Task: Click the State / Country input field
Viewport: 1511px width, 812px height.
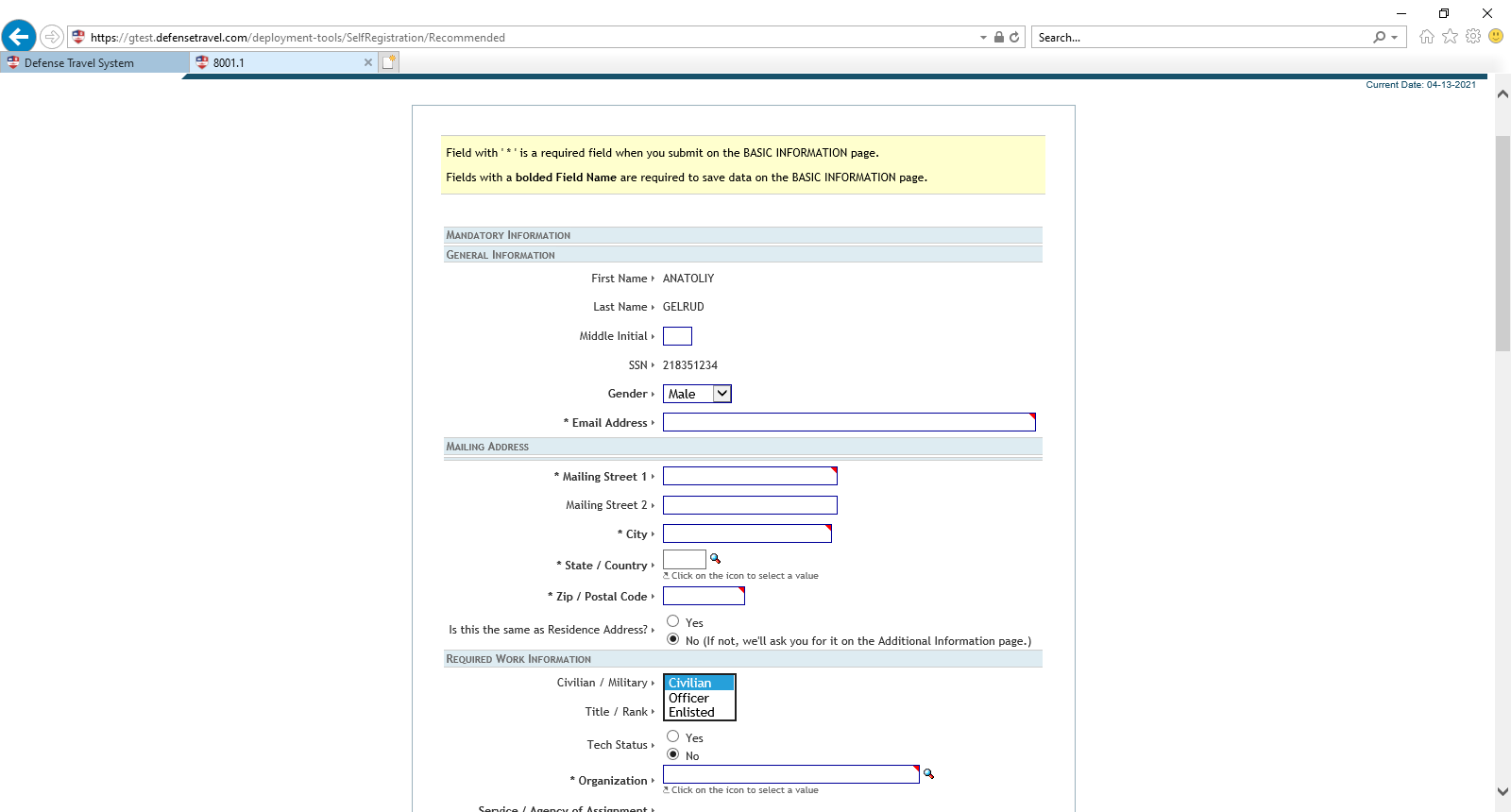Action: point(685,559)
